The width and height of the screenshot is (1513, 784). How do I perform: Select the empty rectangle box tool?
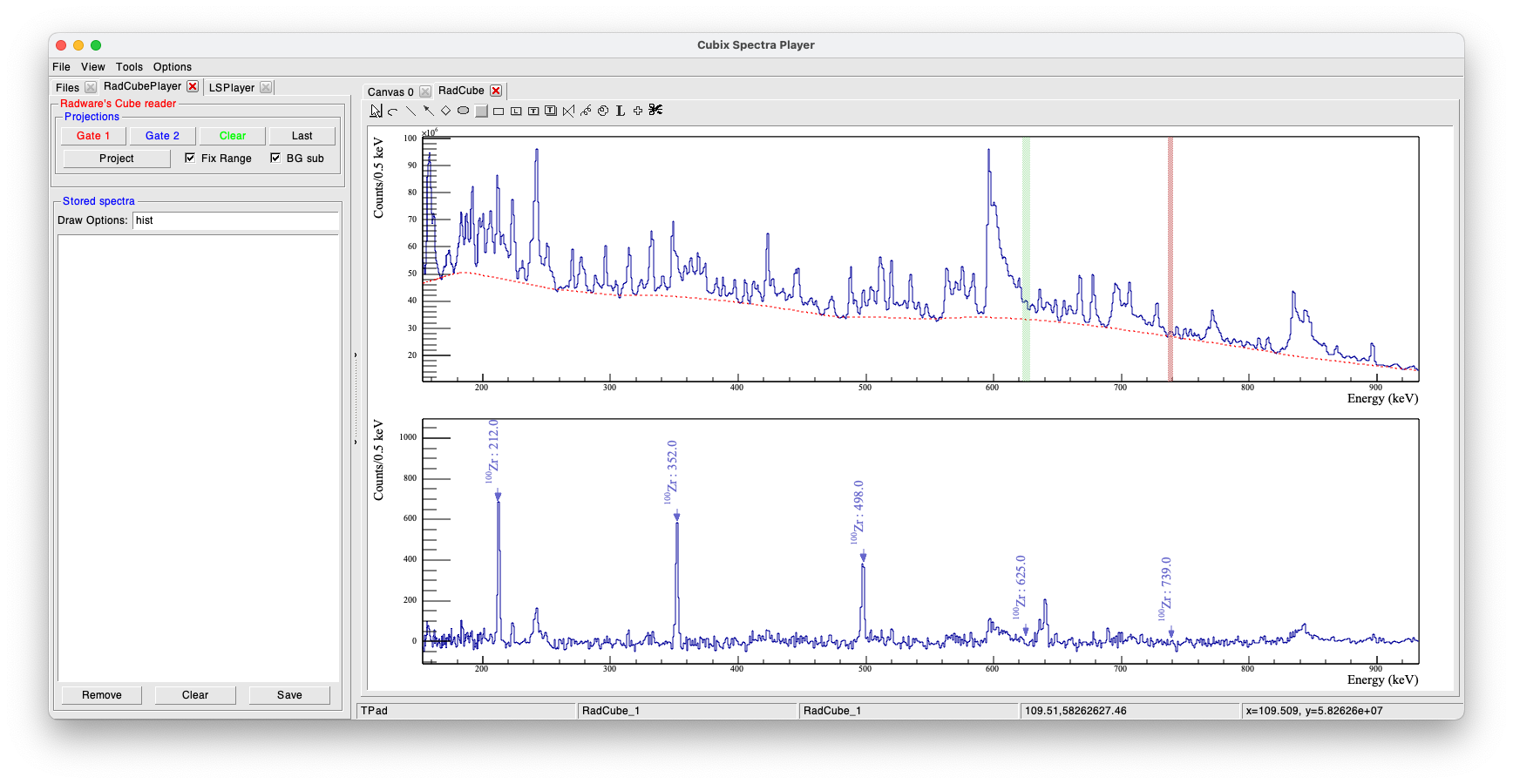click(x=499, y=111)
